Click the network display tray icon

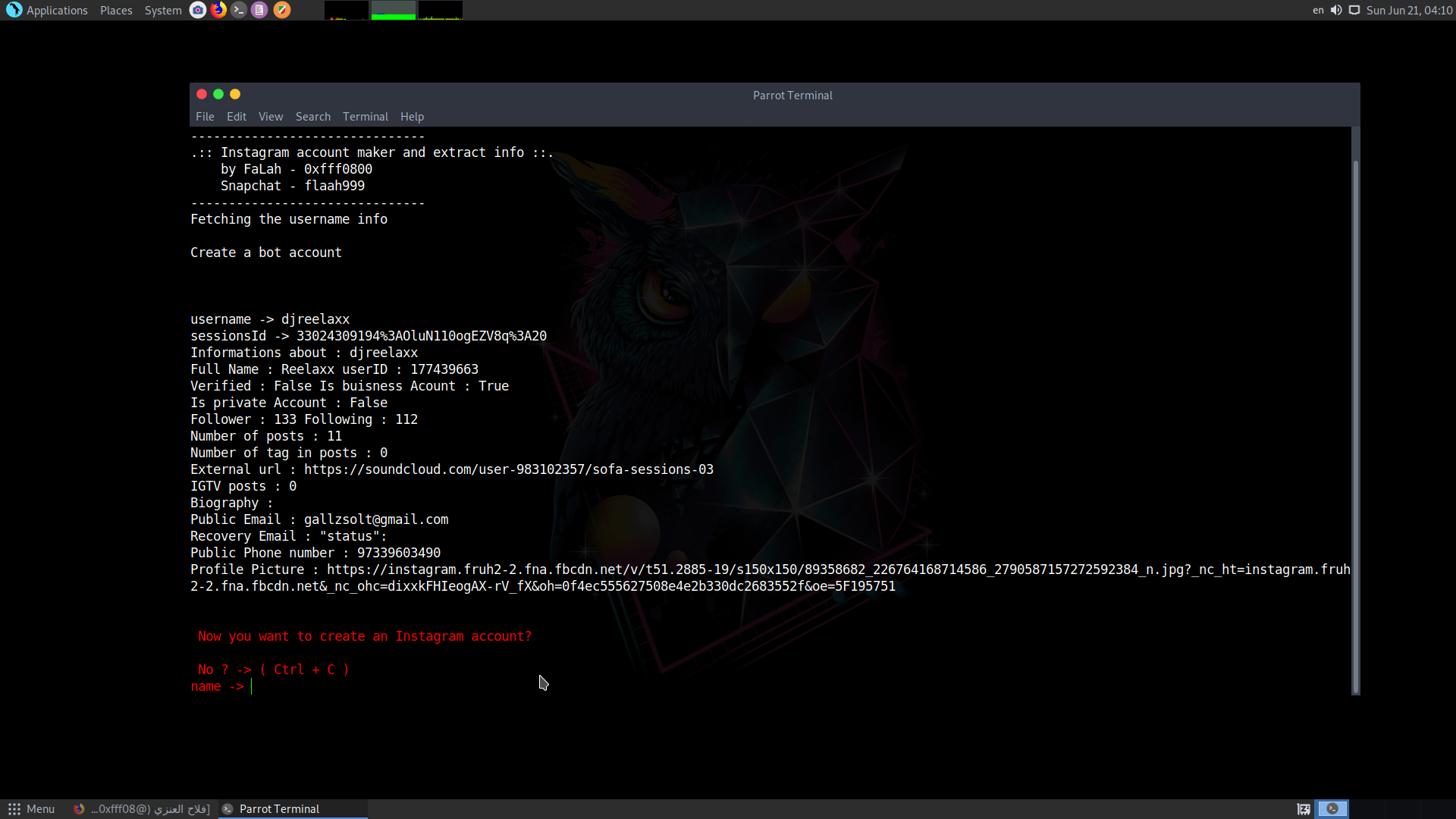1354,10
